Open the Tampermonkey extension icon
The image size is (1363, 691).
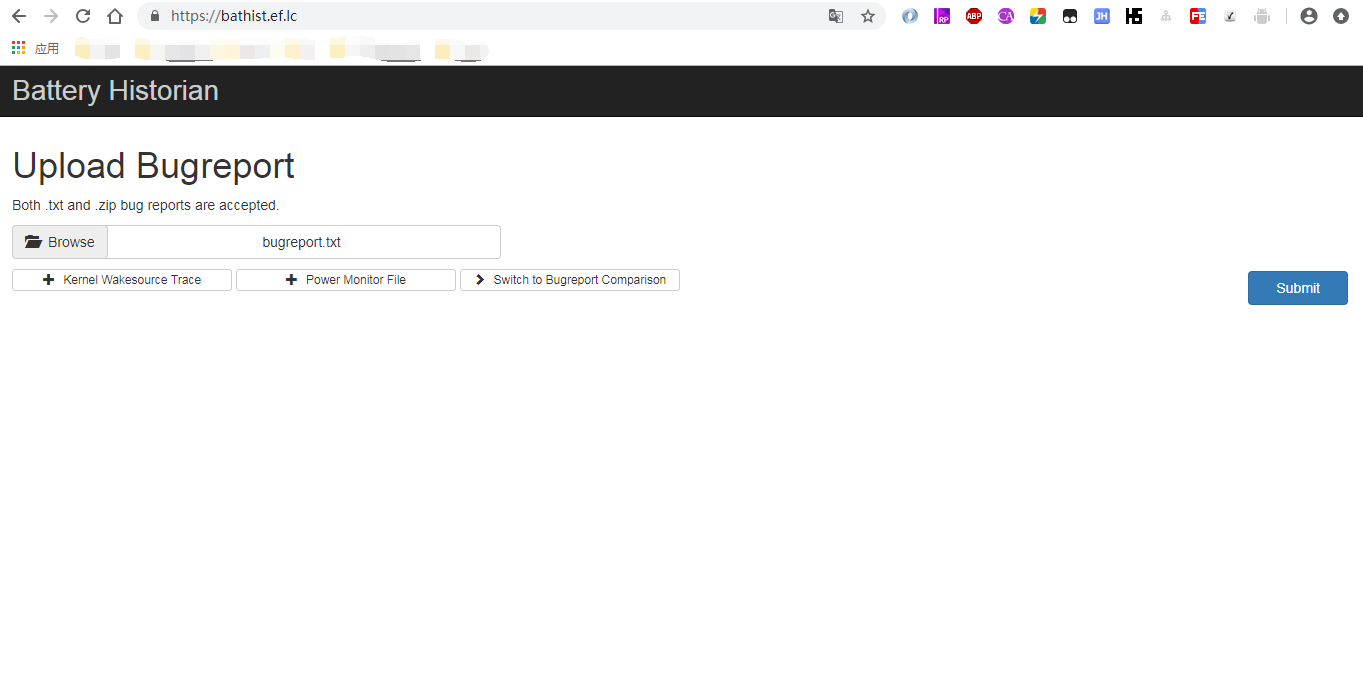coord(1070,16)
